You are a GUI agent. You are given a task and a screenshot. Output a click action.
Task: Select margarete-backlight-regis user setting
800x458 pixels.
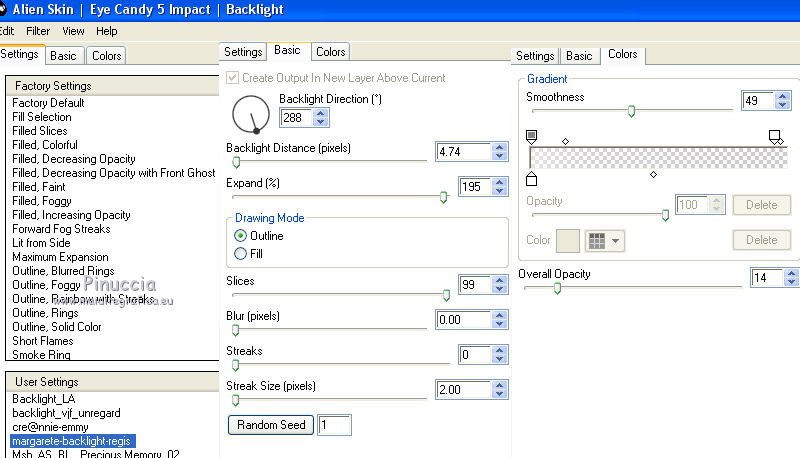point(72,441)
